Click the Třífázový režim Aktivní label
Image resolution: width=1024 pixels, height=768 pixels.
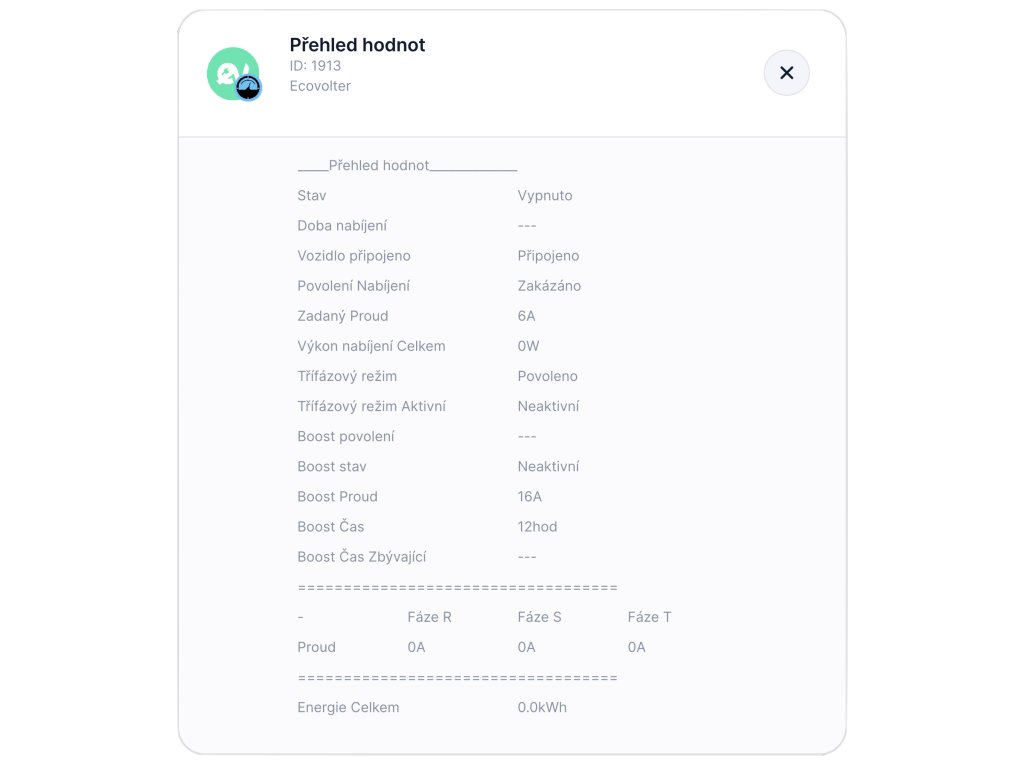tap(371, 406)
